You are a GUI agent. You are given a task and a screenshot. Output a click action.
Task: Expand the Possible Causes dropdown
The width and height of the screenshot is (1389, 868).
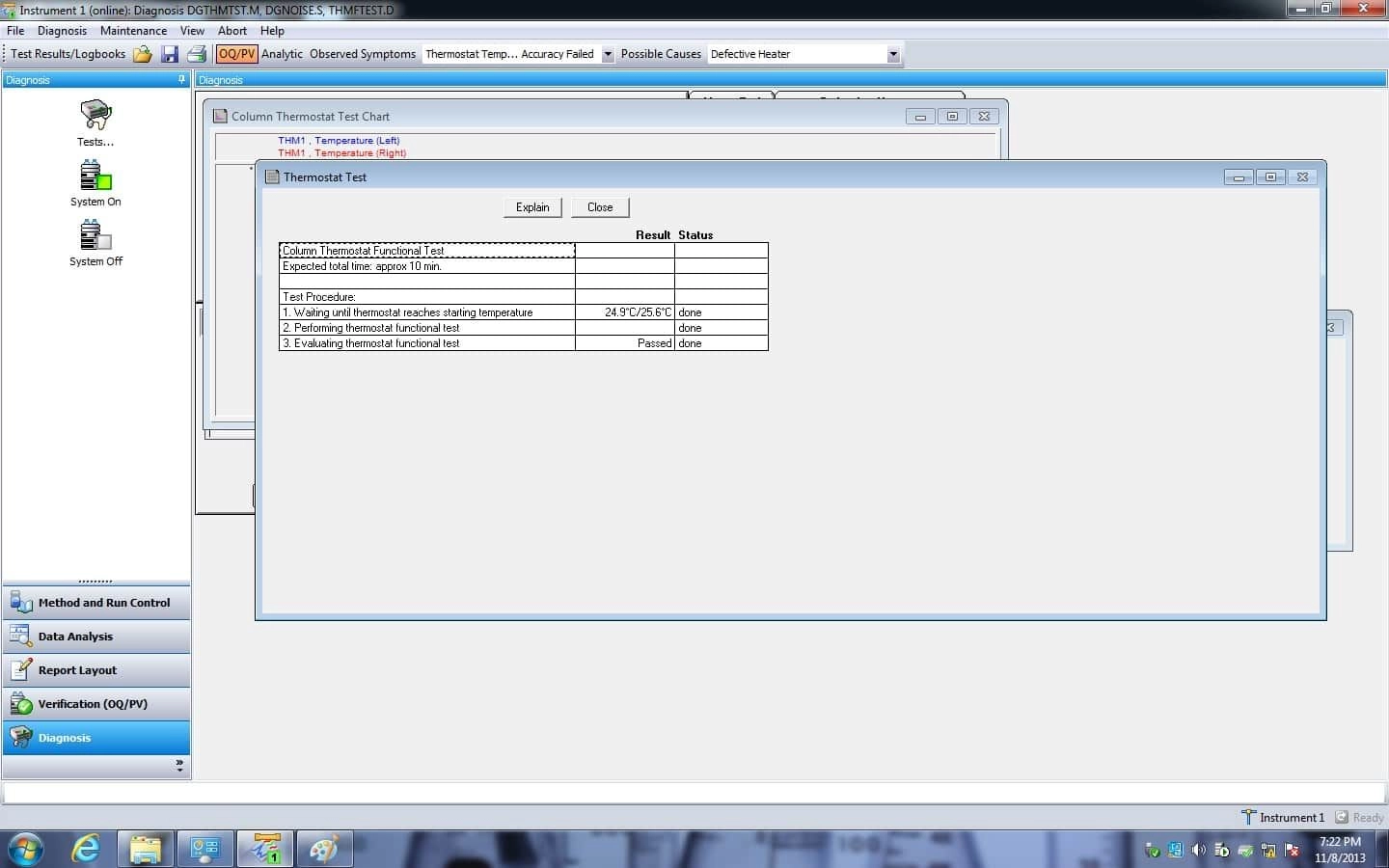[x=892, y=55]
